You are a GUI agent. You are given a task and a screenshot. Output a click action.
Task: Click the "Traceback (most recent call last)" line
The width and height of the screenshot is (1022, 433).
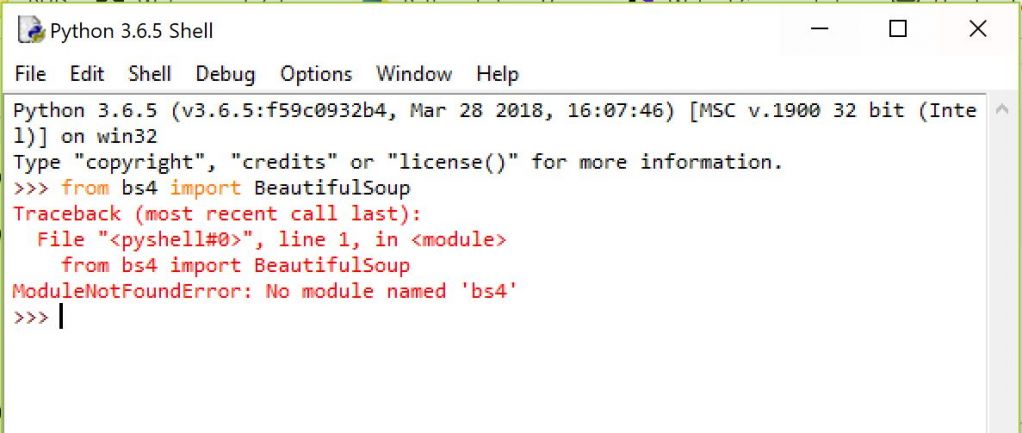[217, 213]
